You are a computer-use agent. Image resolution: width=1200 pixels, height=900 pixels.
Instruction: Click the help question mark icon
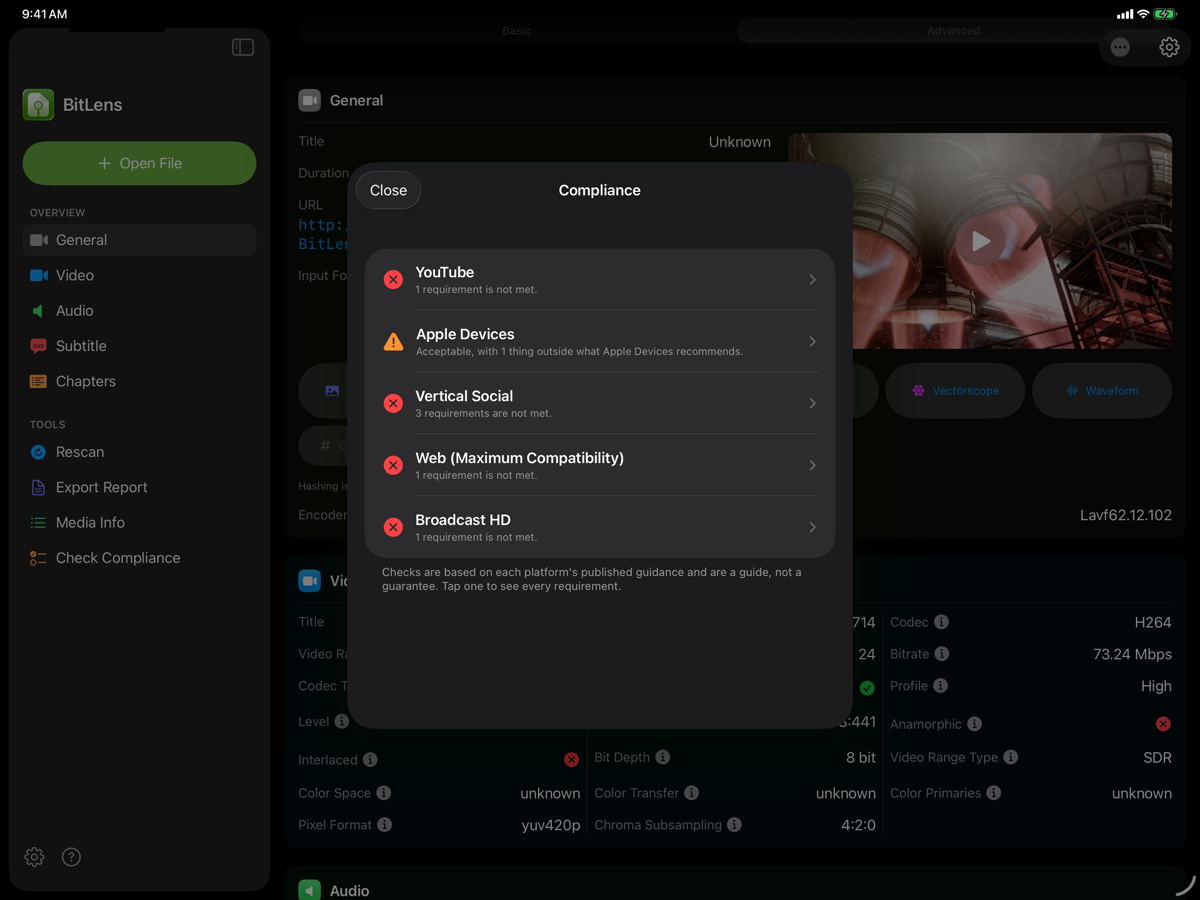pyautogui.click(x=71, y=857)
